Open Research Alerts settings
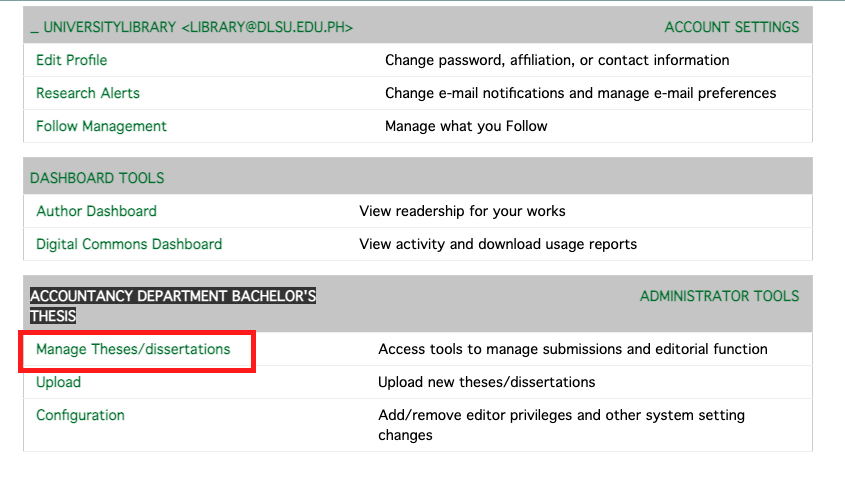845x485 pixels. pyautogui.click(x=88, y=93)
